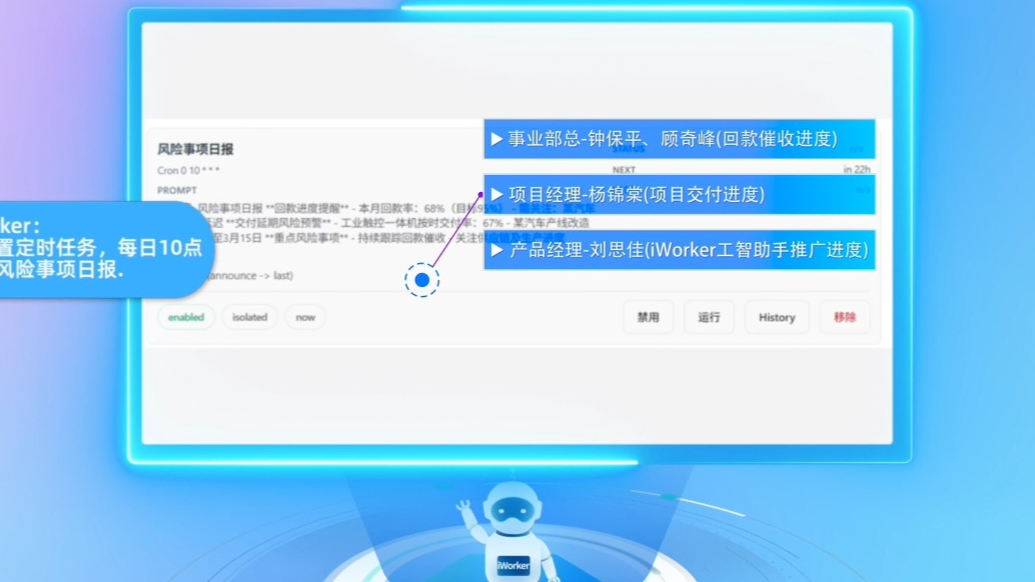The width and height of the screenshot is (1035, 582).
Task: Click the iWorker robot mascot
Action: pos(517,530)
